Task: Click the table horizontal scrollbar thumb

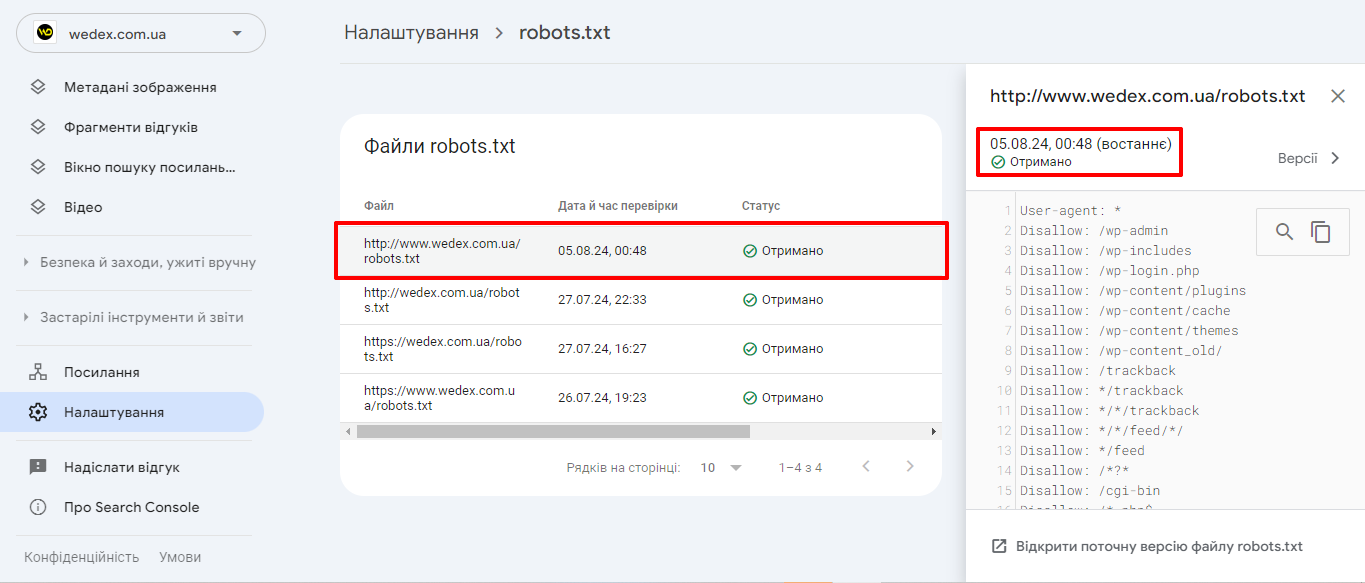Action: (x=553, y=431)
